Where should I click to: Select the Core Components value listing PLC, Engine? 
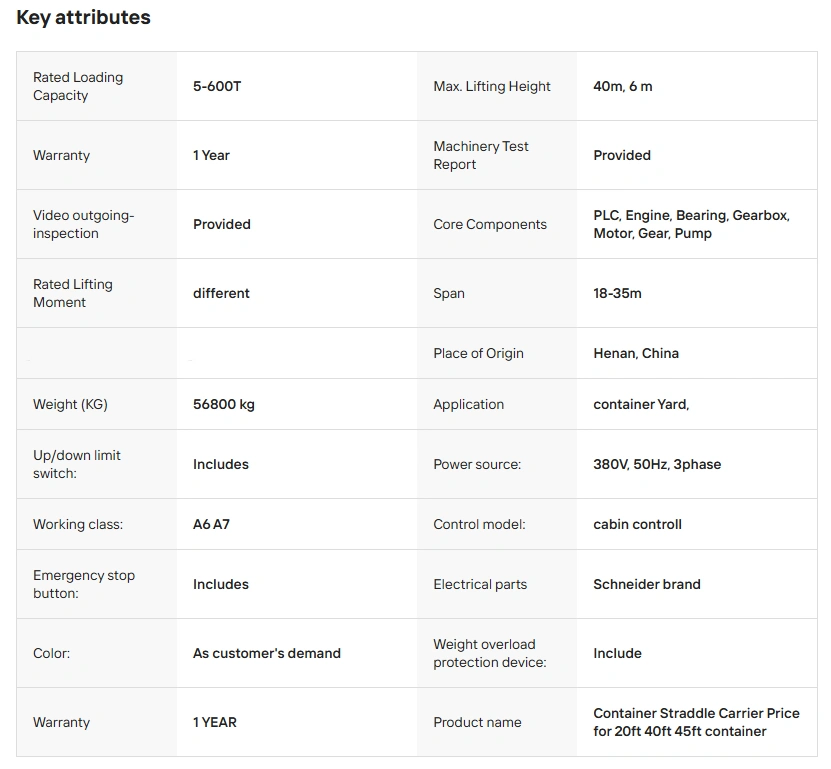pos(691,224)
